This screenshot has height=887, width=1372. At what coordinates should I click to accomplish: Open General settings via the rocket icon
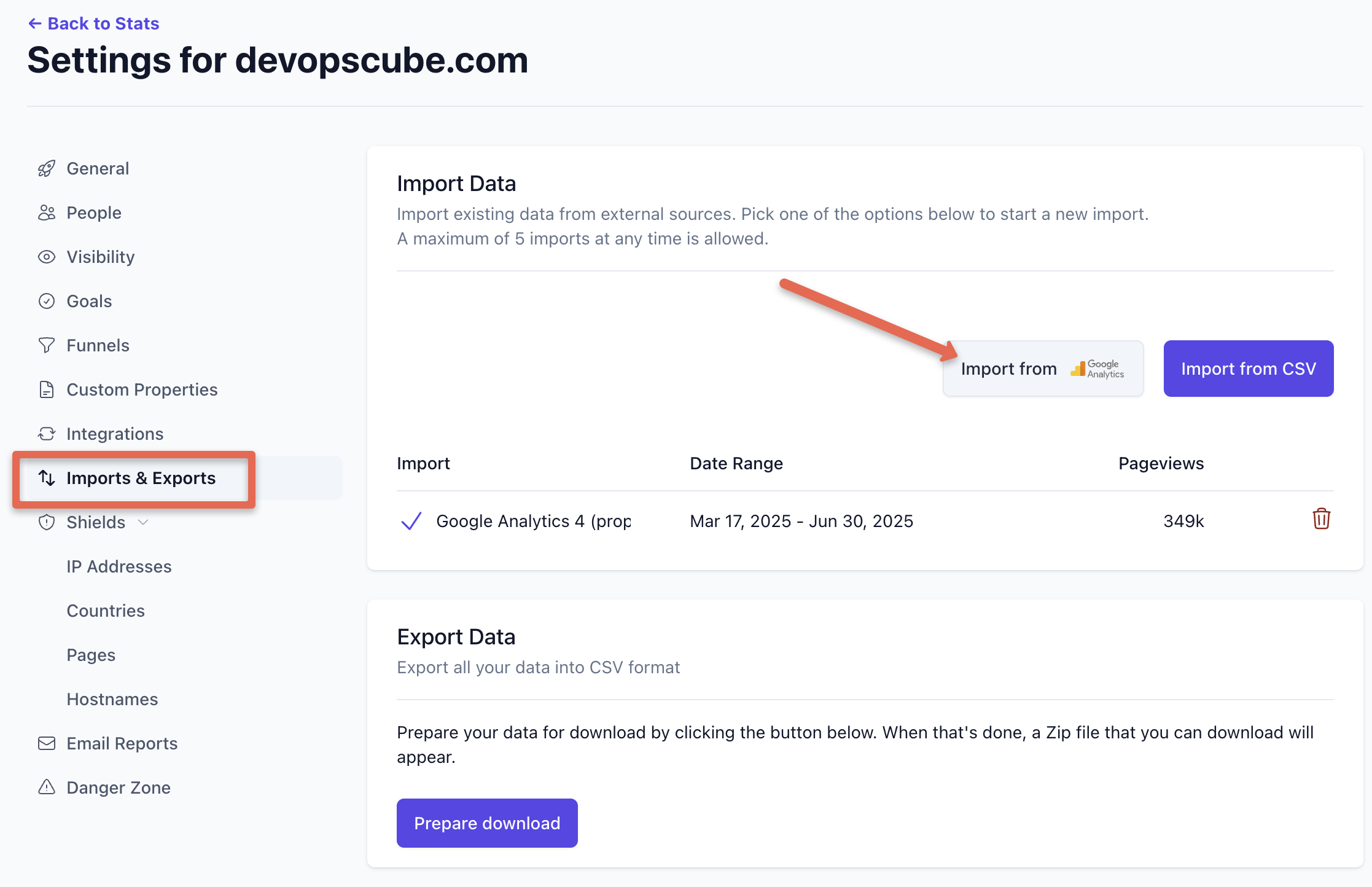(46, 168)
